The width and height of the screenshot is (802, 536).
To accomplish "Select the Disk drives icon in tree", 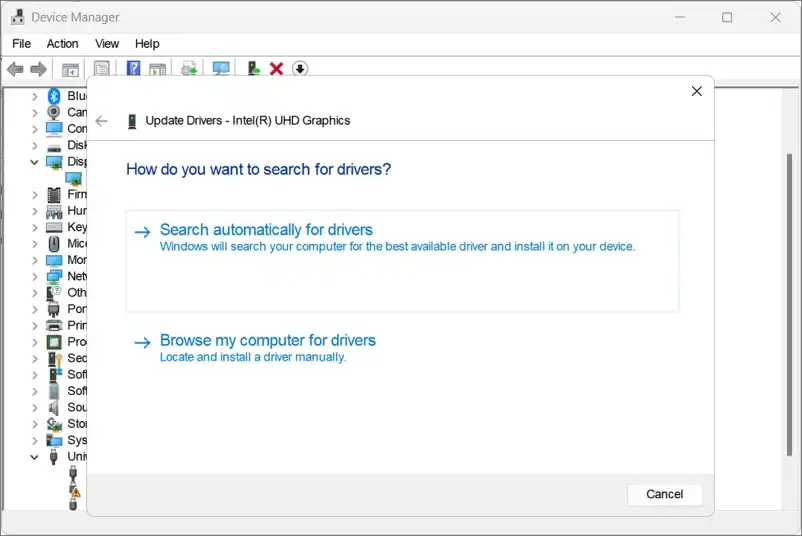I will 54,148.
